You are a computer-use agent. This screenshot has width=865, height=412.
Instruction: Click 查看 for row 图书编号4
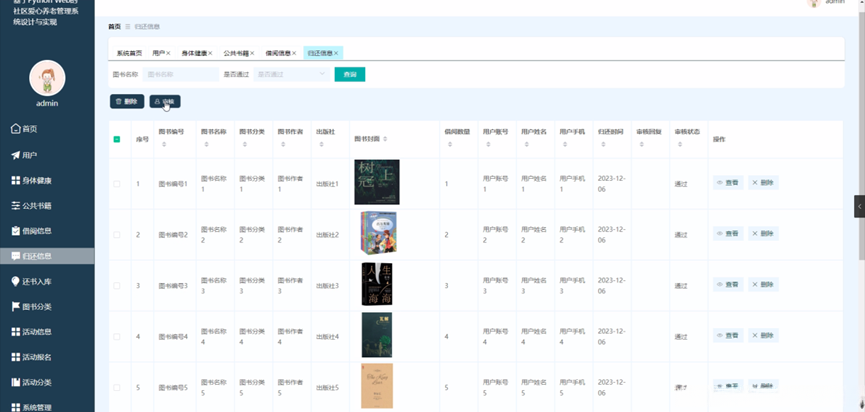pyautogui.click(x=728, y=335)
